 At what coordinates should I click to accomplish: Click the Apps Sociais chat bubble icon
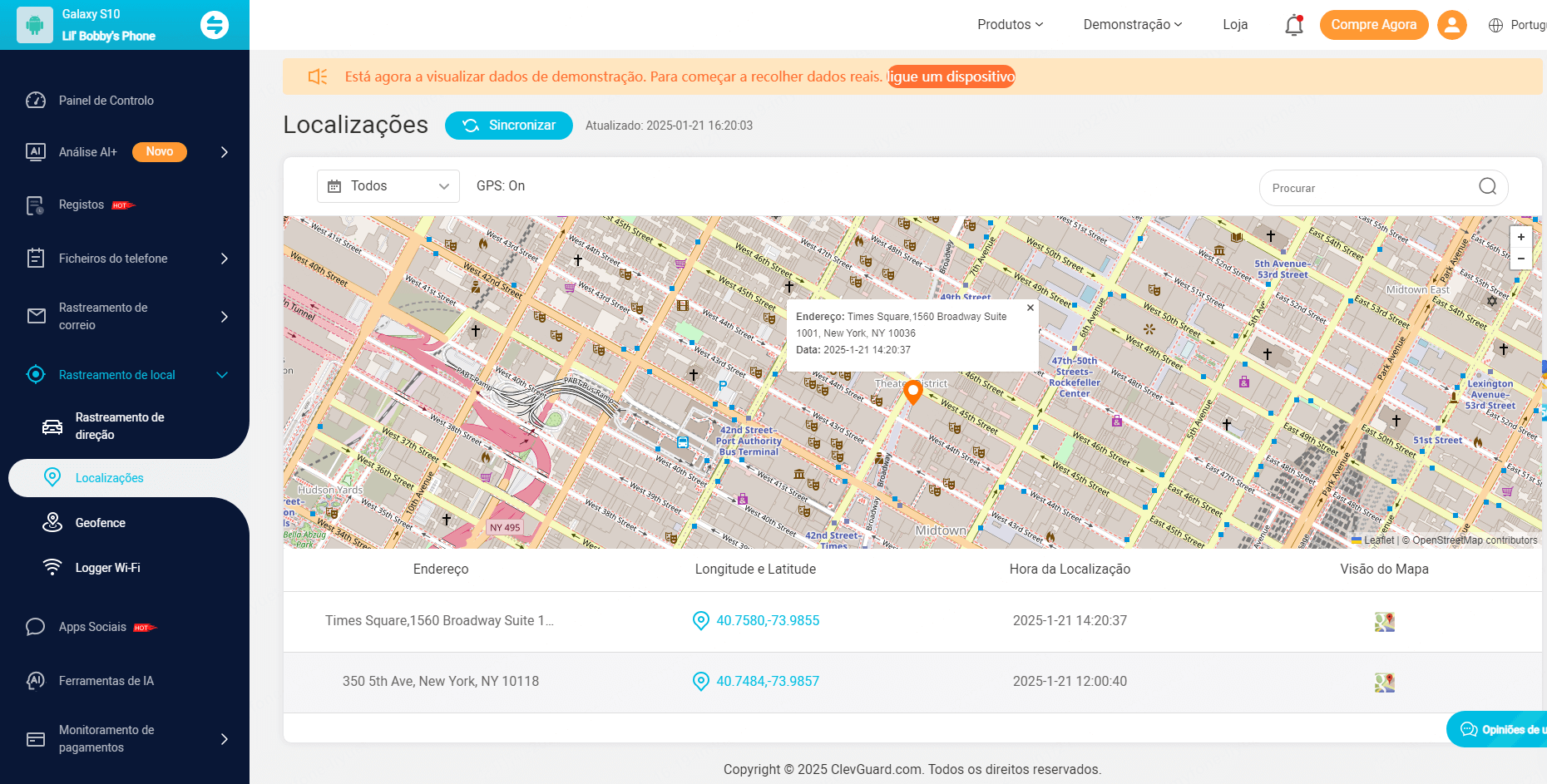36,627
